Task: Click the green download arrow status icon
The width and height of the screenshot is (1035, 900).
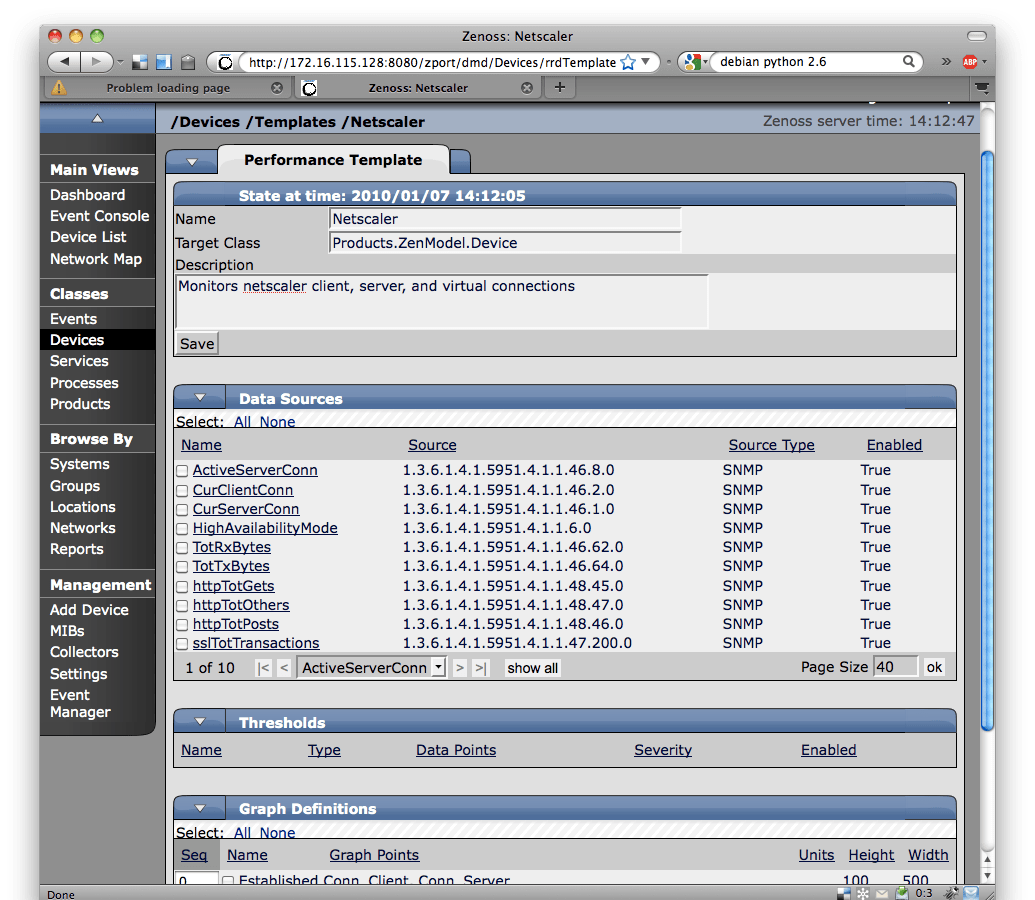Action: (902, 892)
